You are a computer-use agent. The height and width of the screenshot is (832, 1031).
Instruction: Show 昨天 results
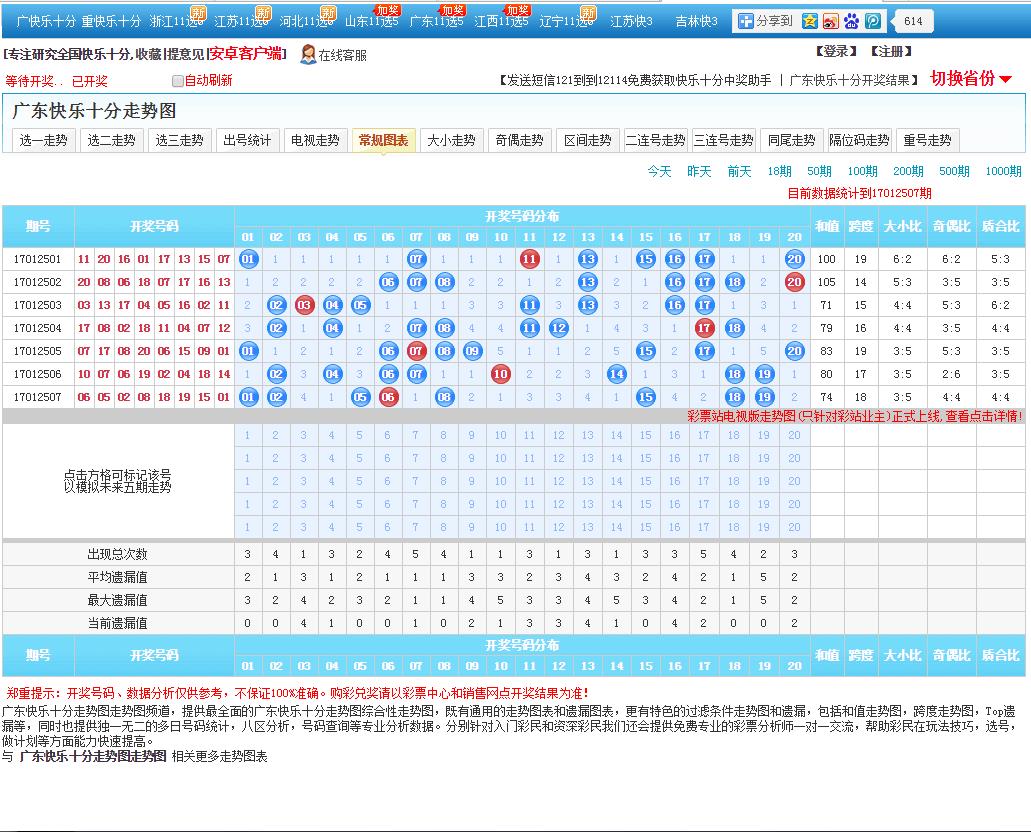click(699, 171)
